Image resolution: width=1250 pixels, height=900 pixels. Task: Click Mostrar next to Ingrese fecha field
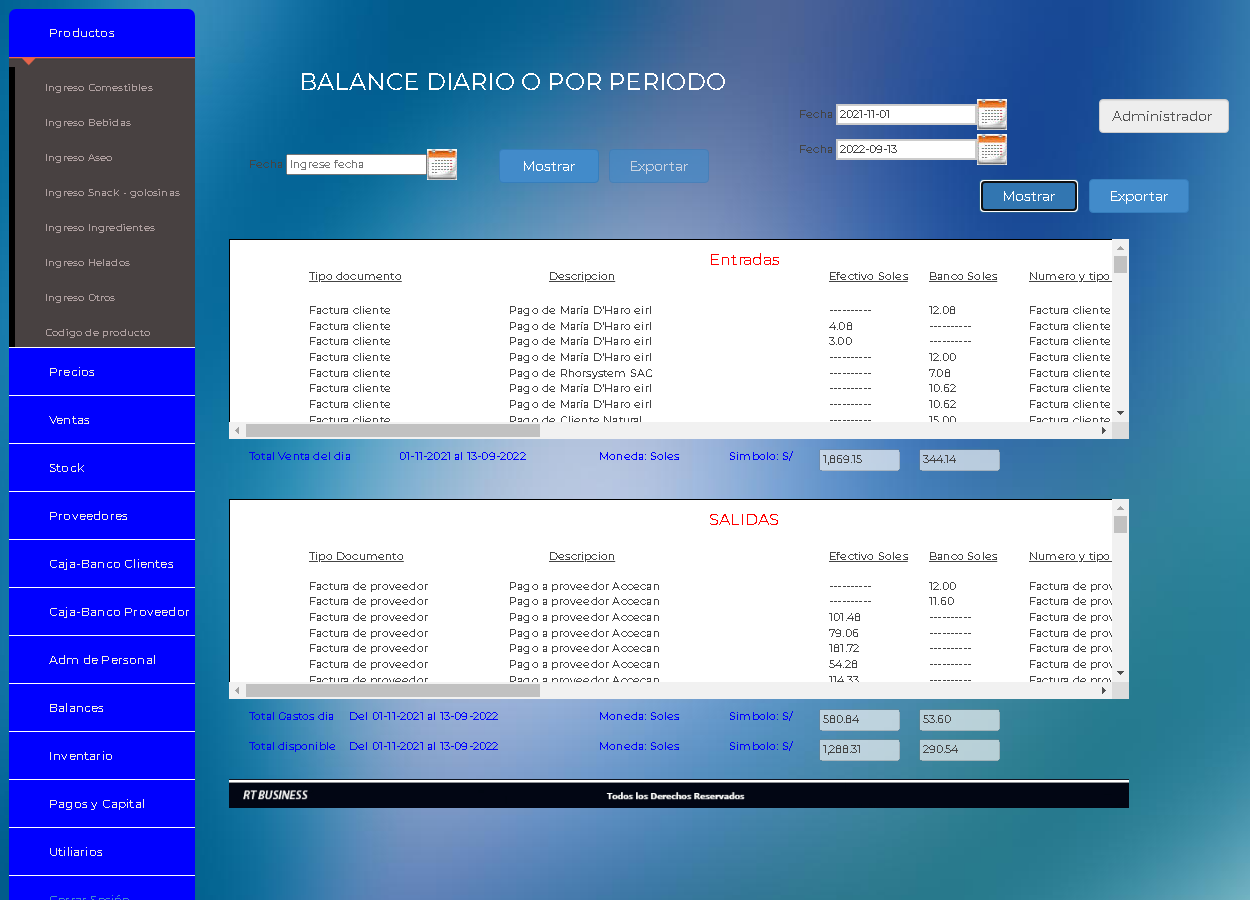point(549,166)
